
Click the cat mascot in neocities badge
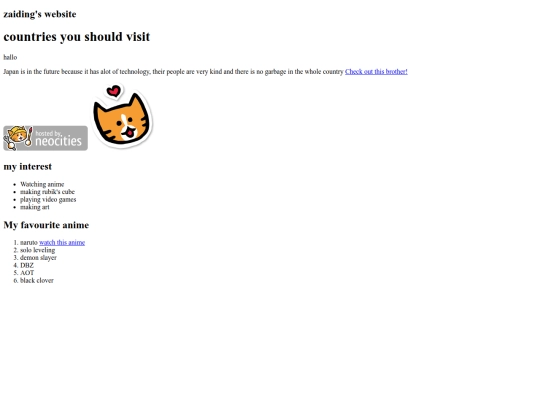(x=18, y=138)
